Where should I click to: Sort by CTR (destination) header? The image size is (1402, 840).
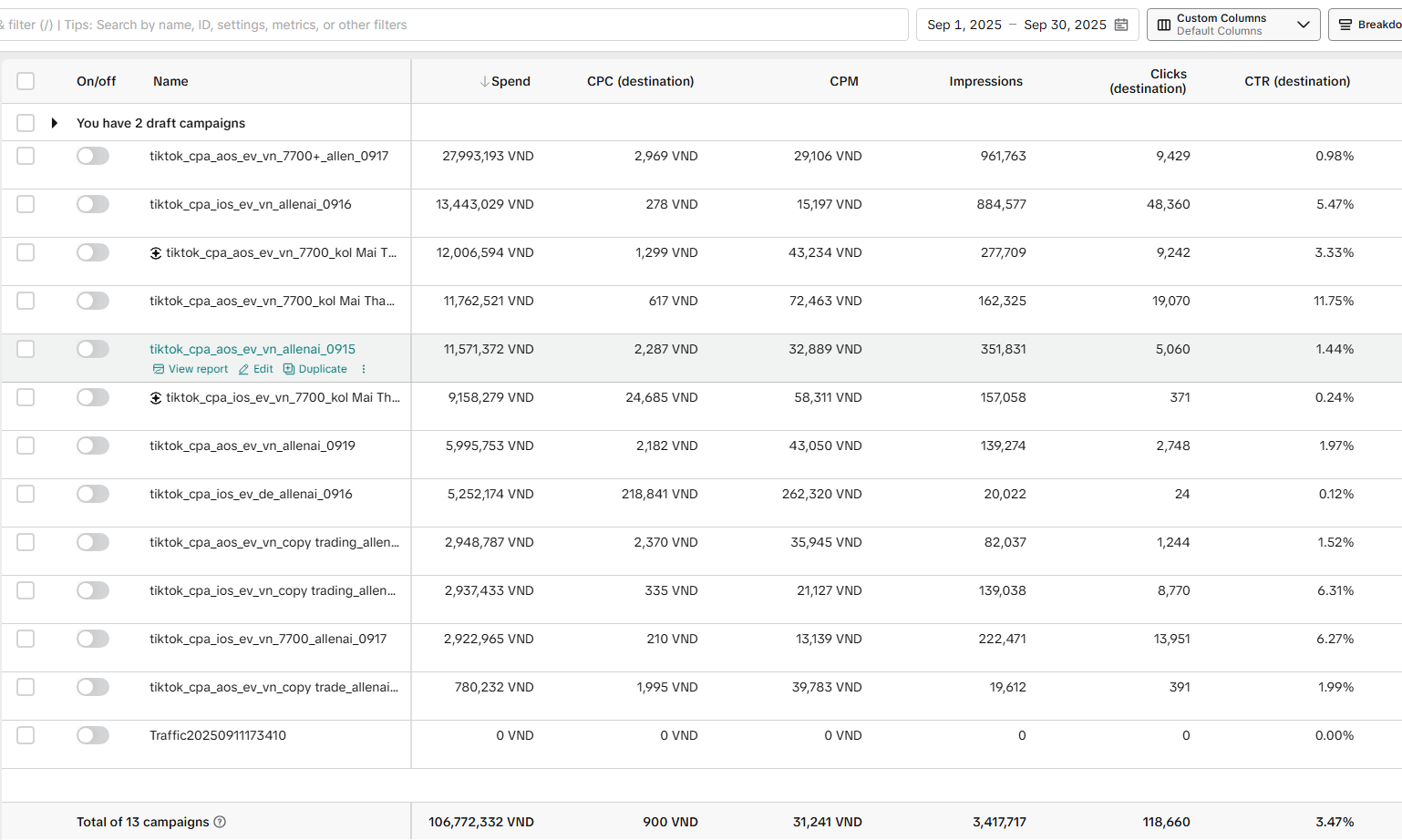pos(1297,81)
